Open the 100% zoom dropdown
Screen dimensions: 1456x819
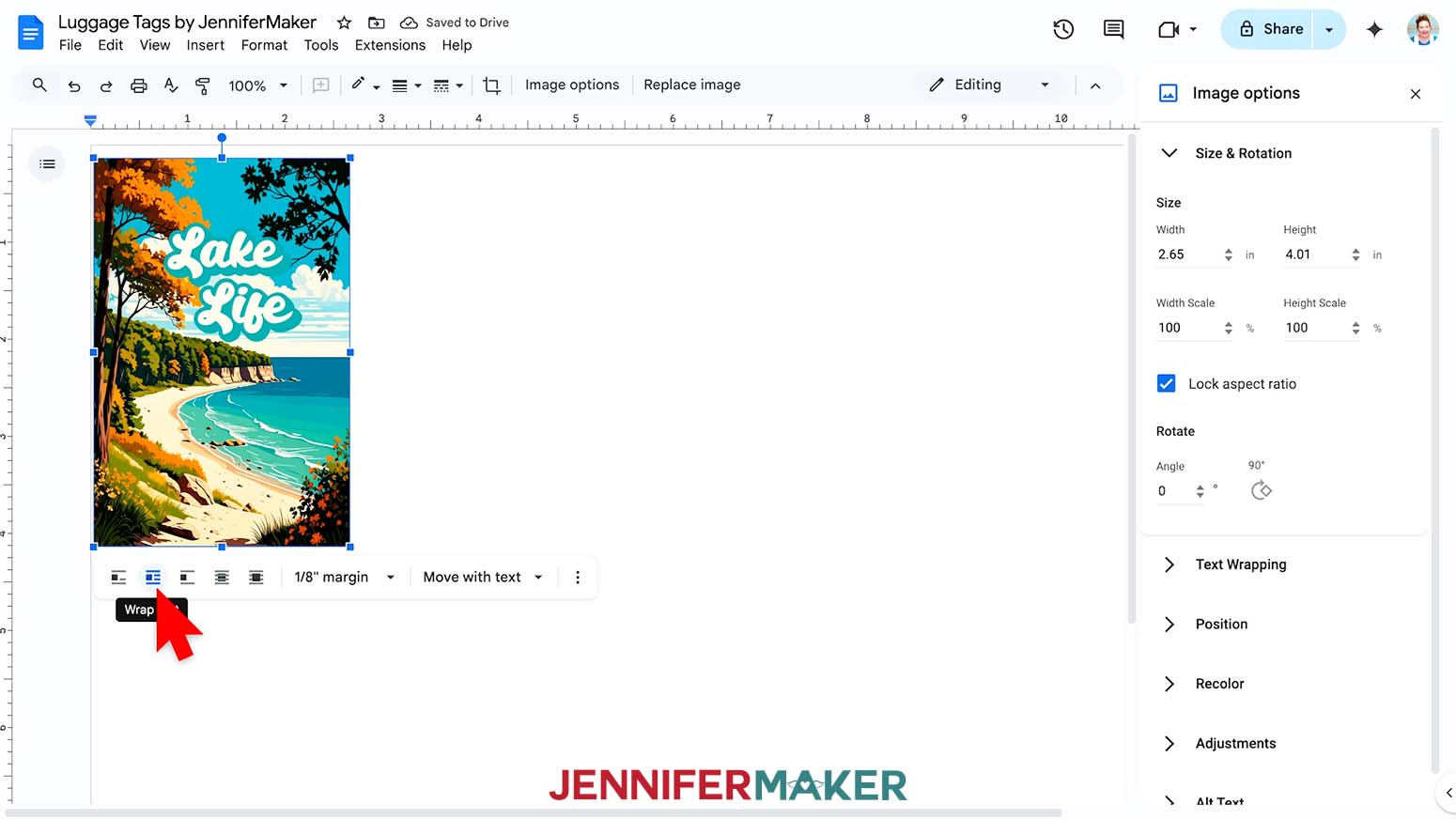tap(257, 85)
